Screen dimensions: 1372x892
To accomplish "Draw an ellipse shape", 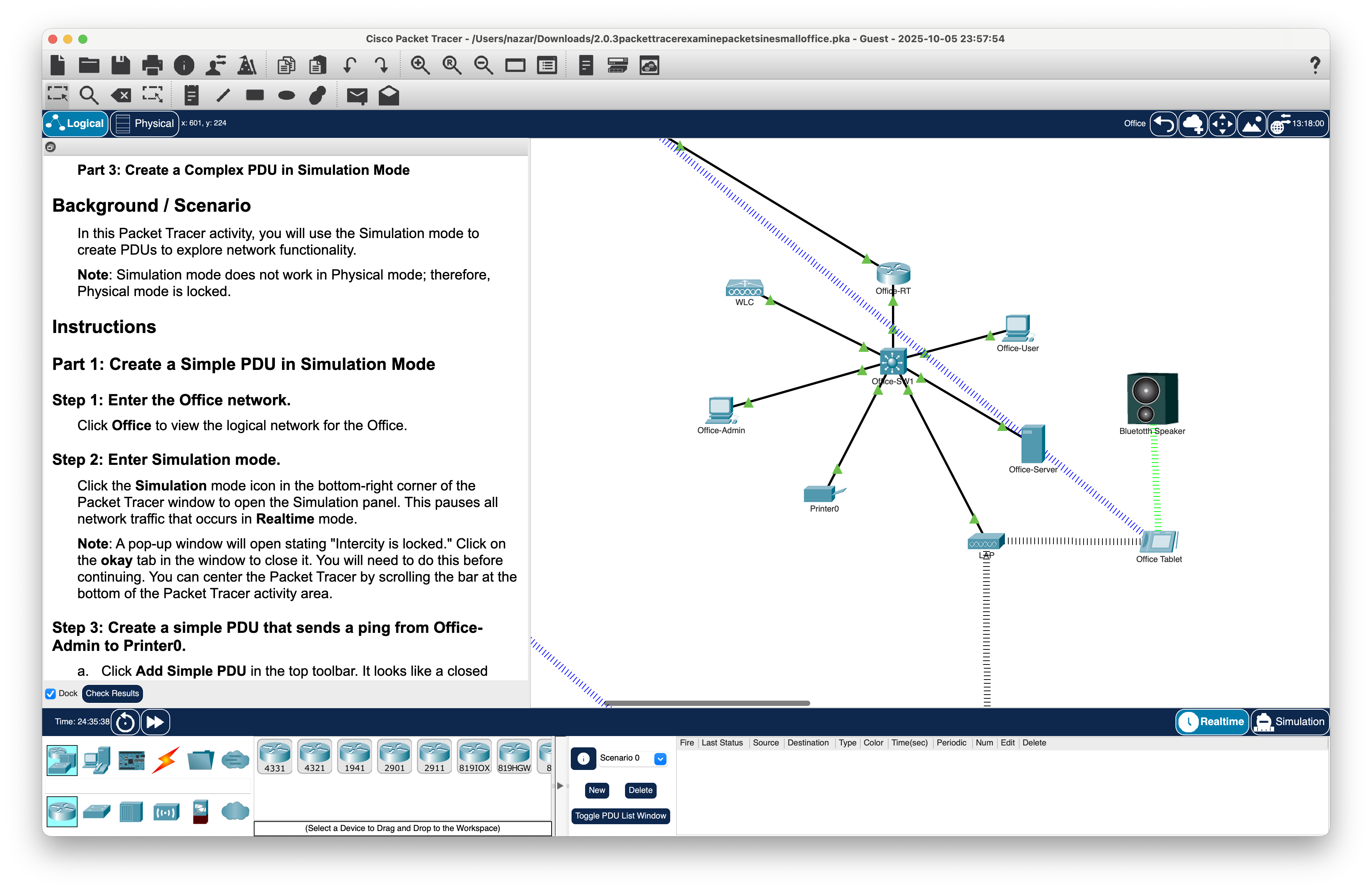I will click(287, 95).
